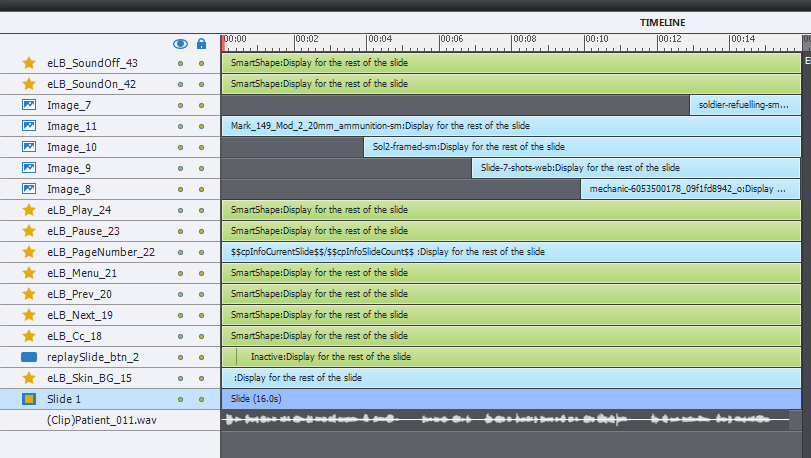811x458 pixels.
Task: Click the lock icon in timeline header
Action: (x=201, y=44)
